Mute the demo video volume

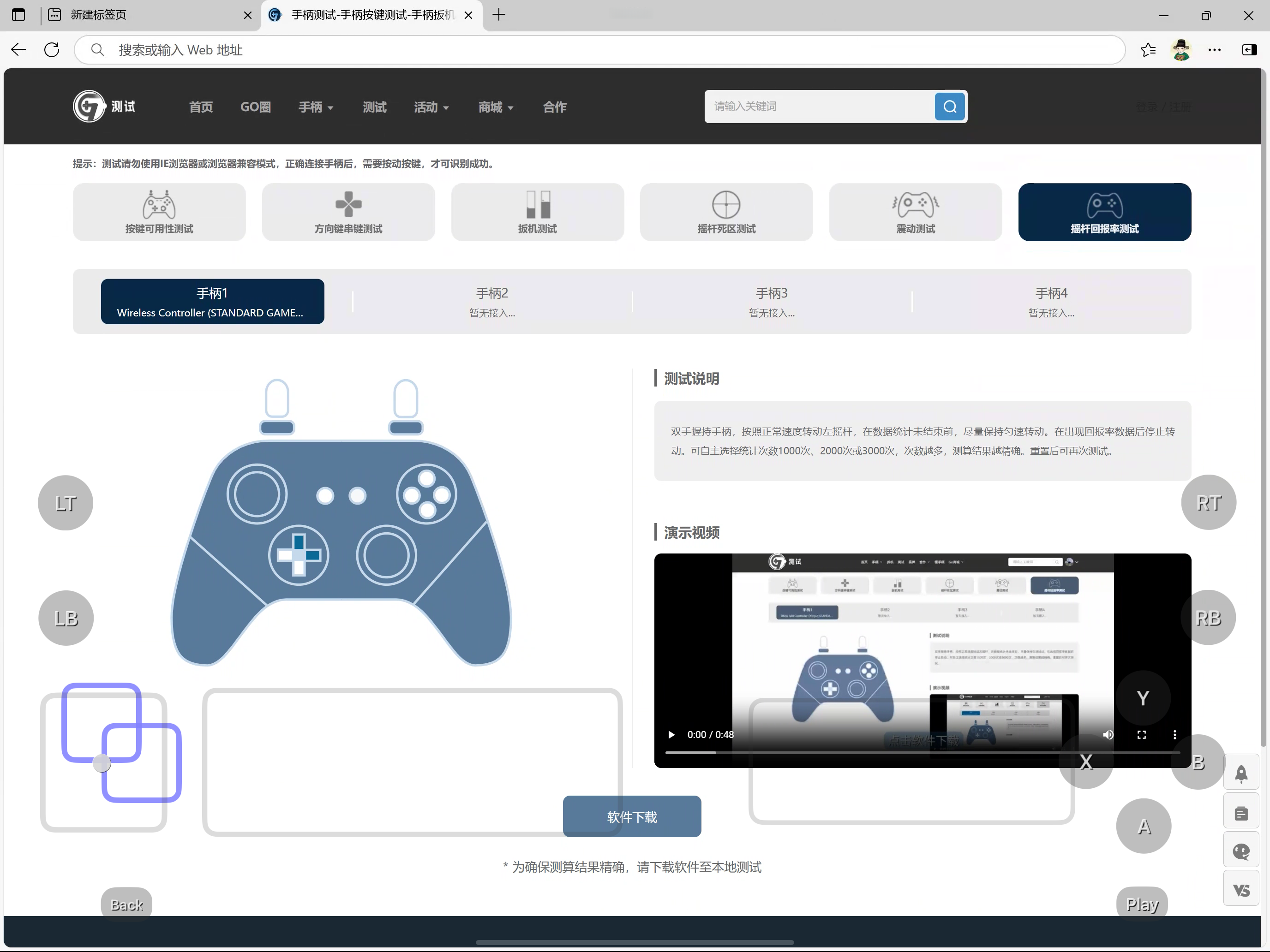1108,734
